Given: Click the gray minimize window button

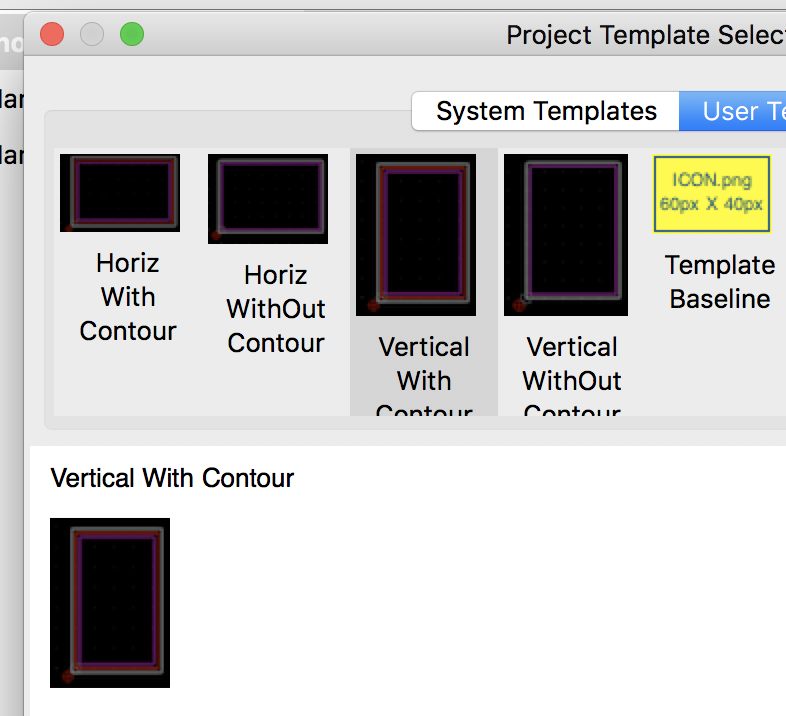Looking at the screenshot, I should click(x=92, y=35).
